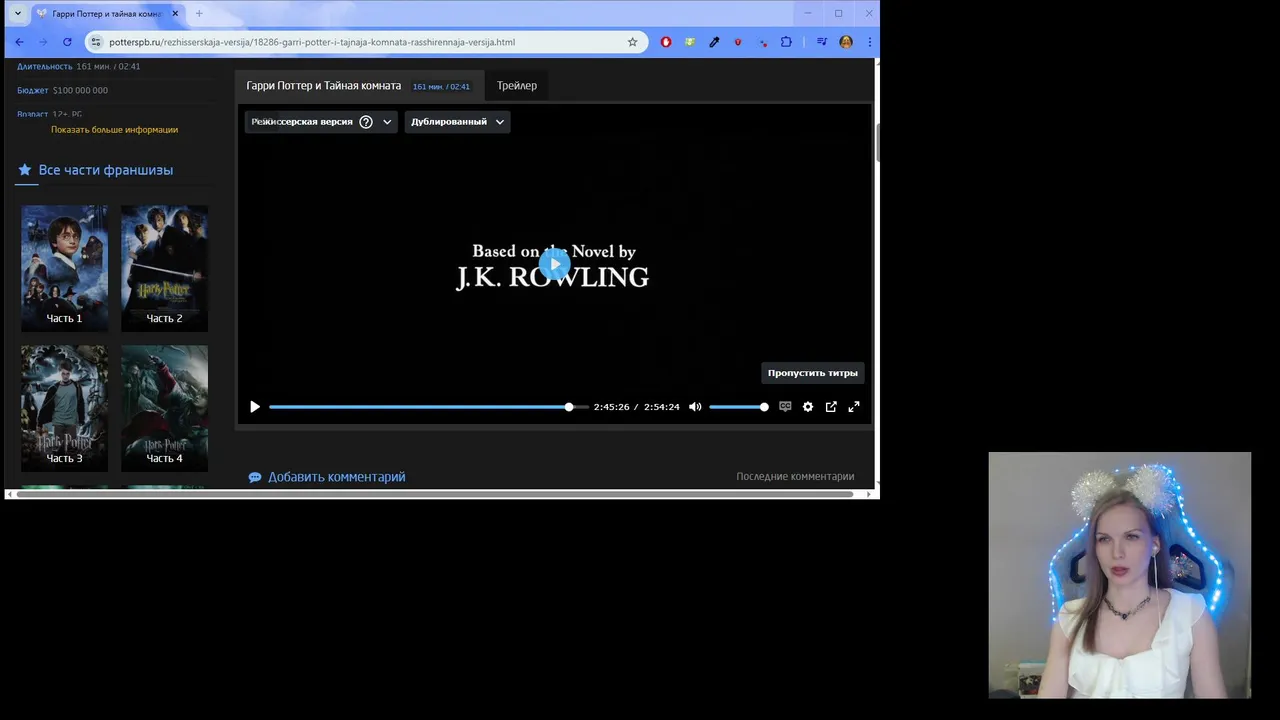
Task: Click the 161 мин. / 02:41 badge
Action: tap(441, 87)
